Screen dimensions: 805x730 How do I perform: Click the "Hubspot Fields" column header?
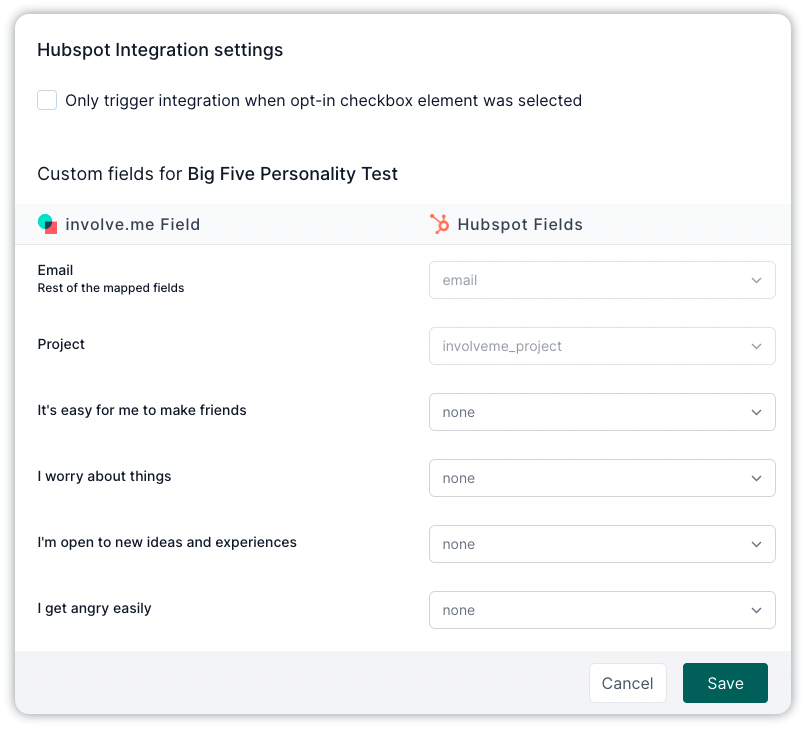[x=520, y=224]
